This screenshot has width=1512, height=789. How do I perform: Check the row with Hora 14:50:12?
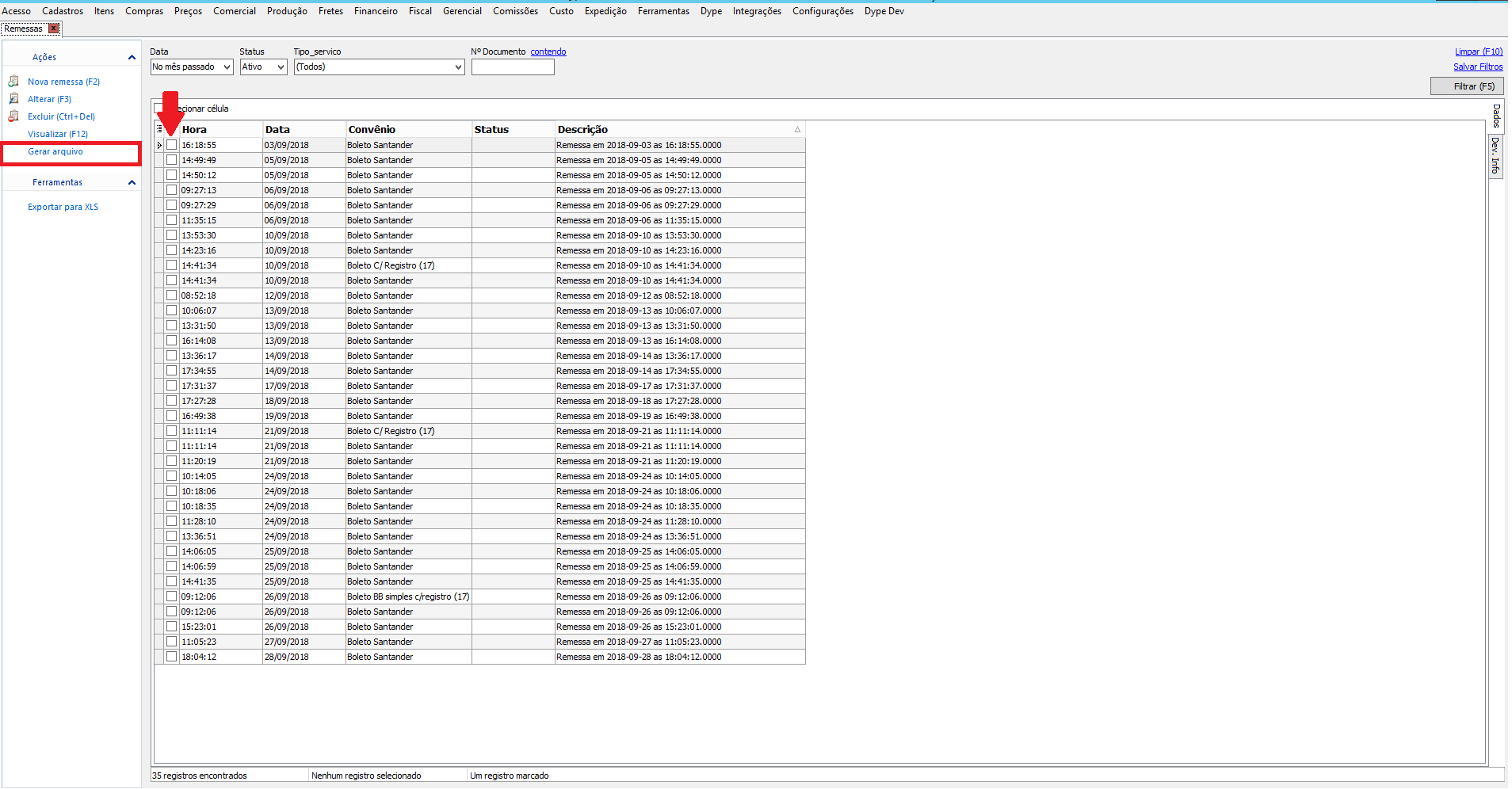171,175
